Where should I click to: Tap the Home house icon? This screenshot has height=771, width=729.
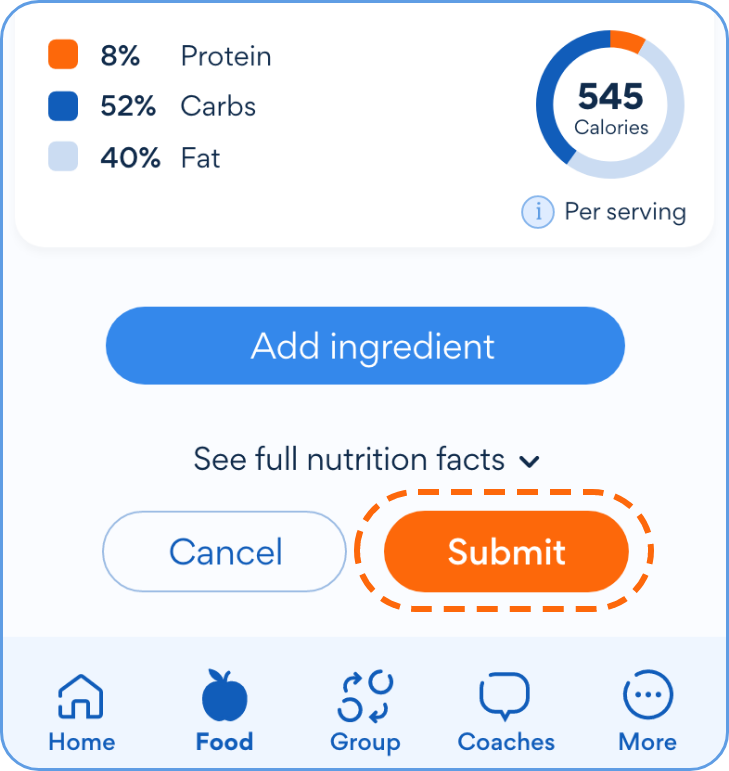click(x=81, y=696)
